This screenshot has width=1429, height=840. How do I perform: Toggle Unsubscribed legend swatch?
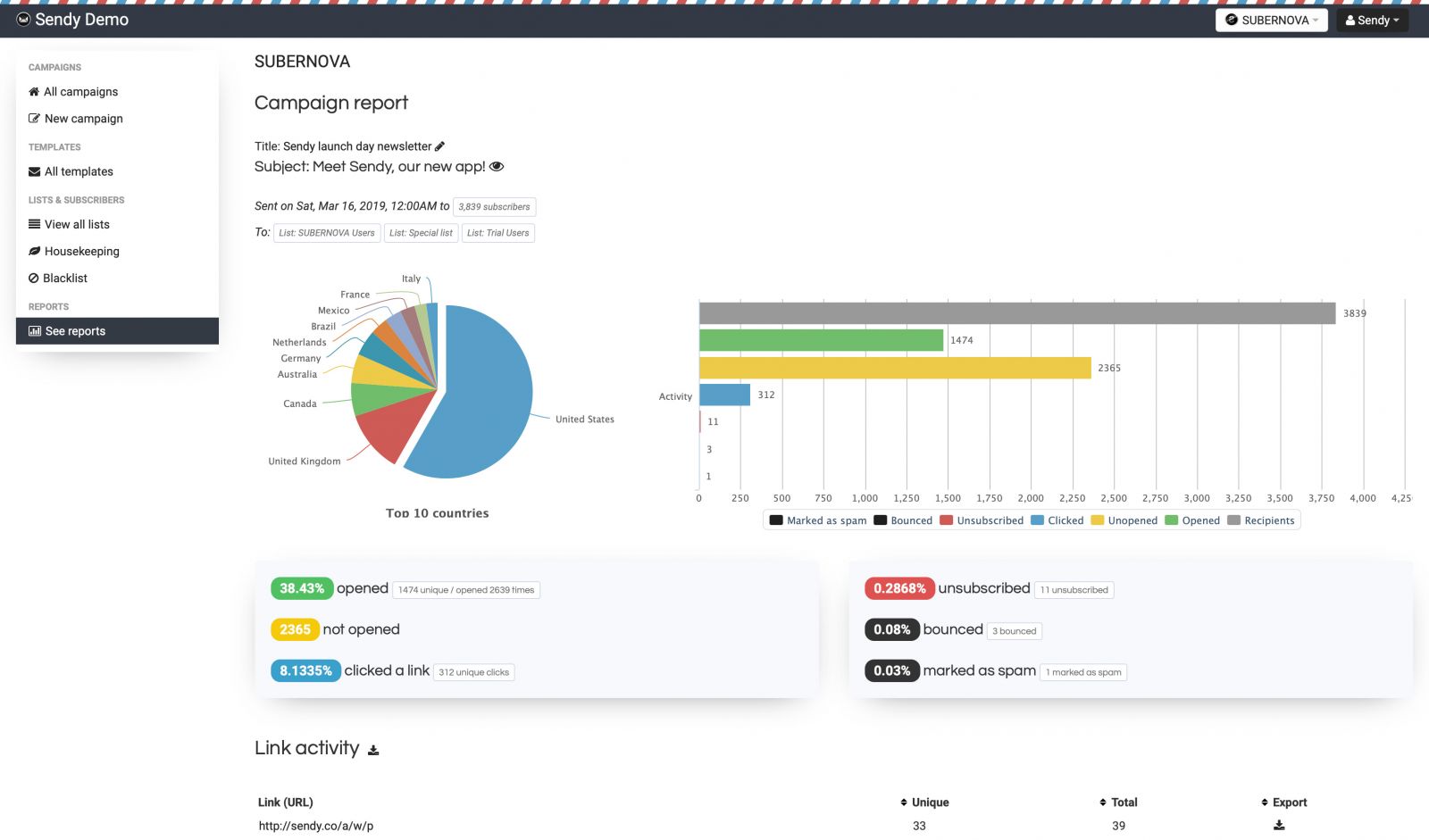pos(946,520)
